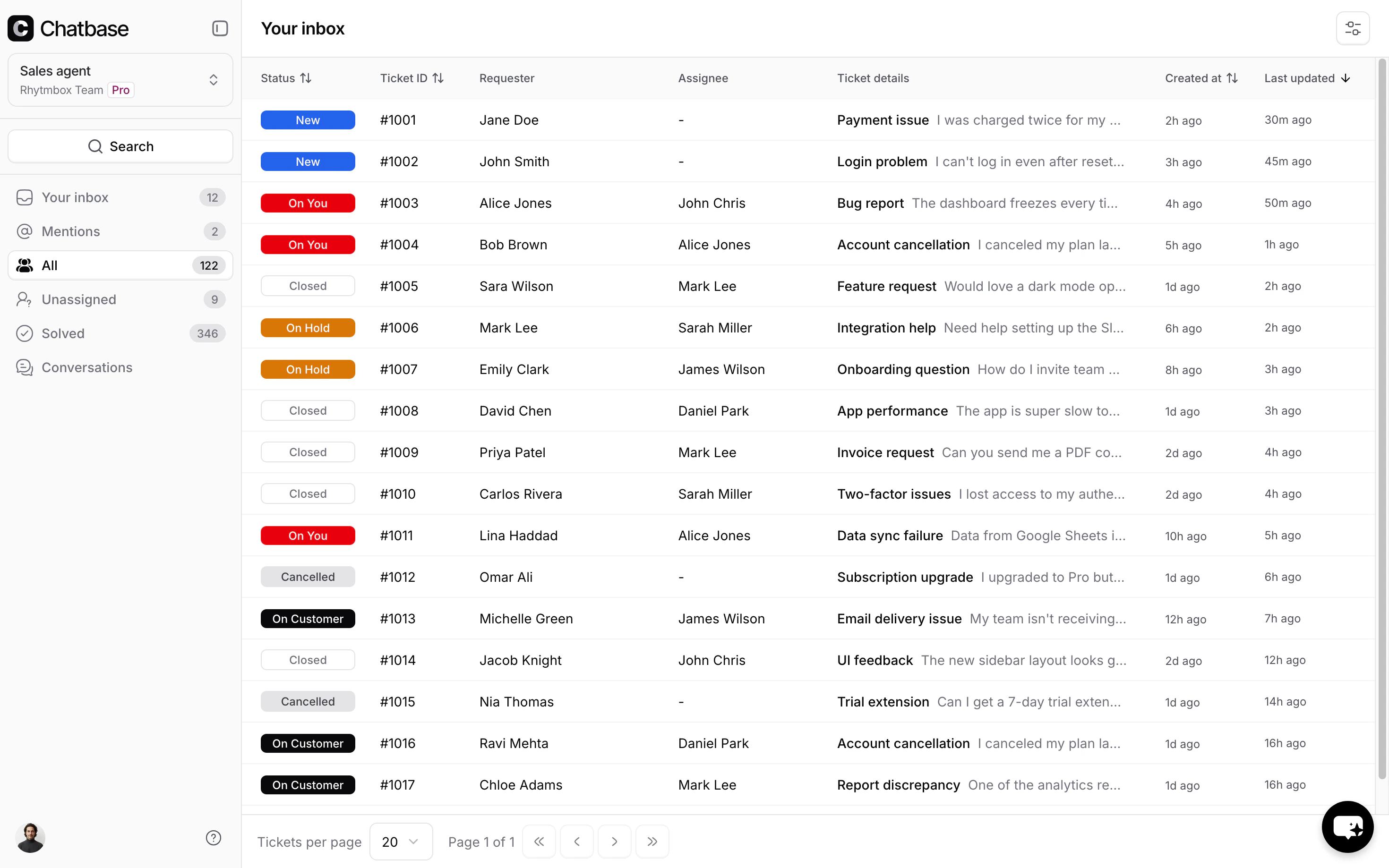Click the help question mark icon
1389x868 pixels.
[213, 838]
